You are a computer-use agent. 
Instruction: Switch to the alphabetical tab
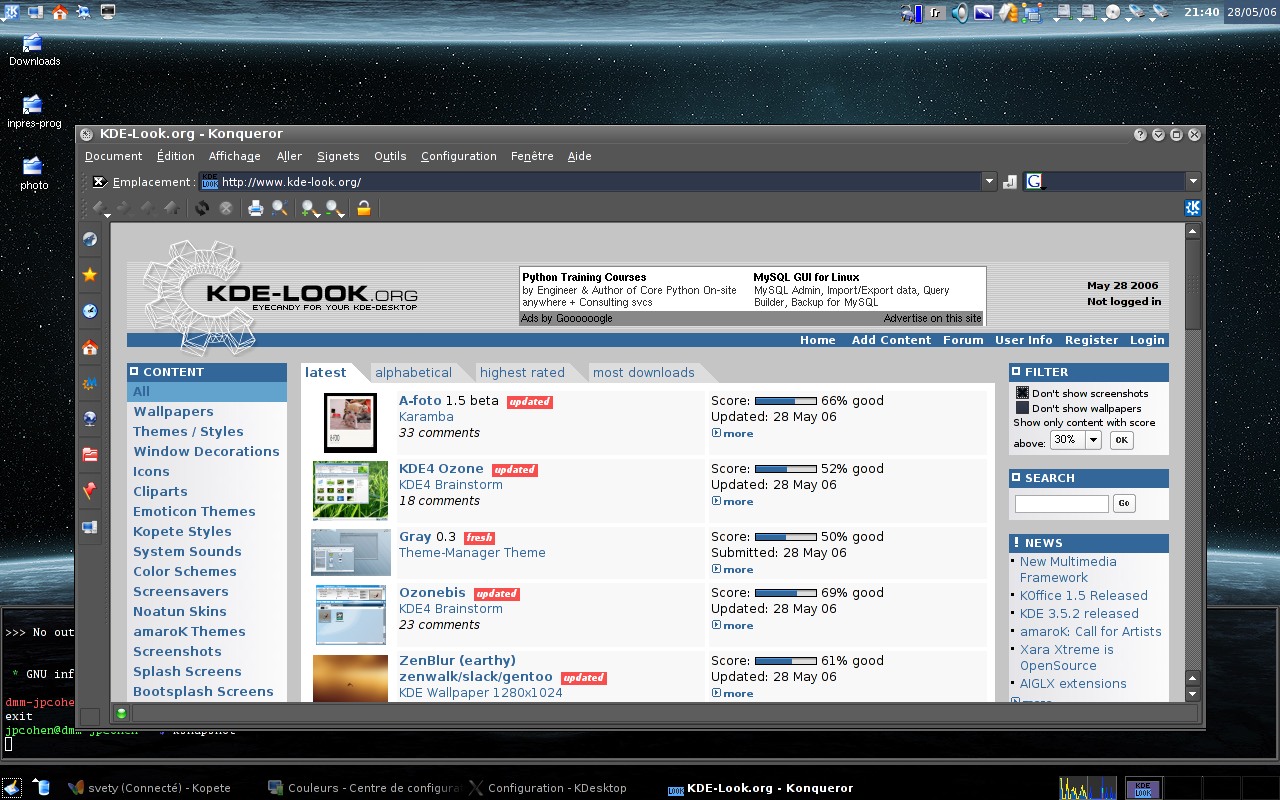[x=413, y=372]
